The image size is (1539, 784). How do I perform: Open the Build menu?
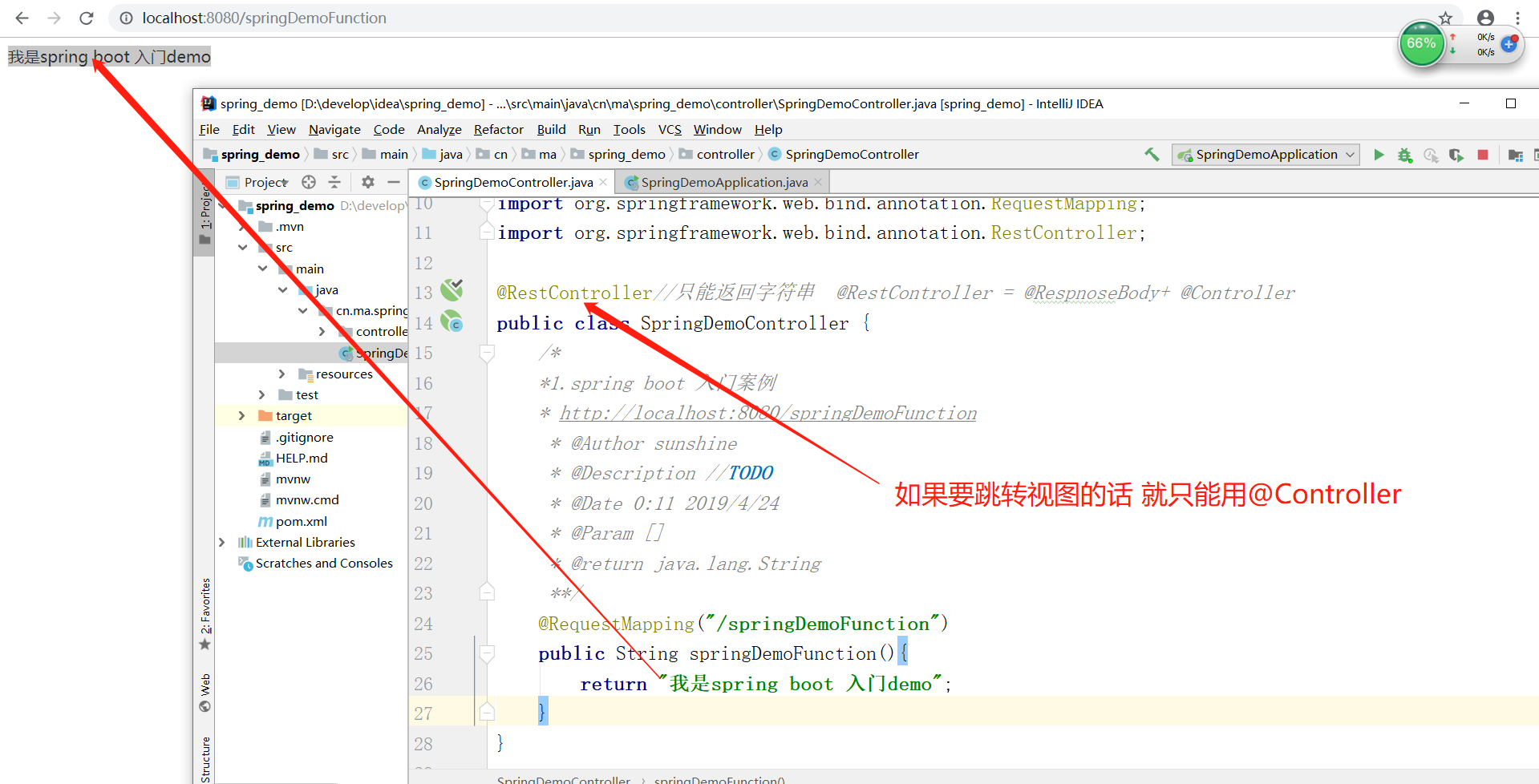(551, 129)
